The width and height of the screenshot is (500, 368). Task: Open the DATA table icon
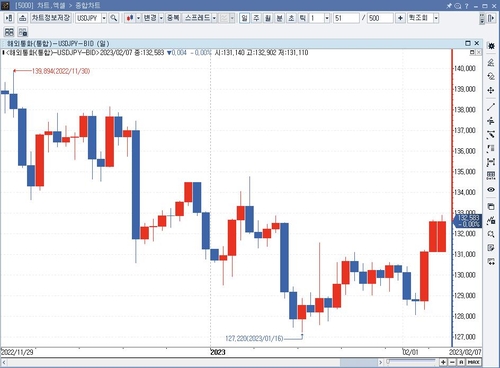tap(491, 176)
